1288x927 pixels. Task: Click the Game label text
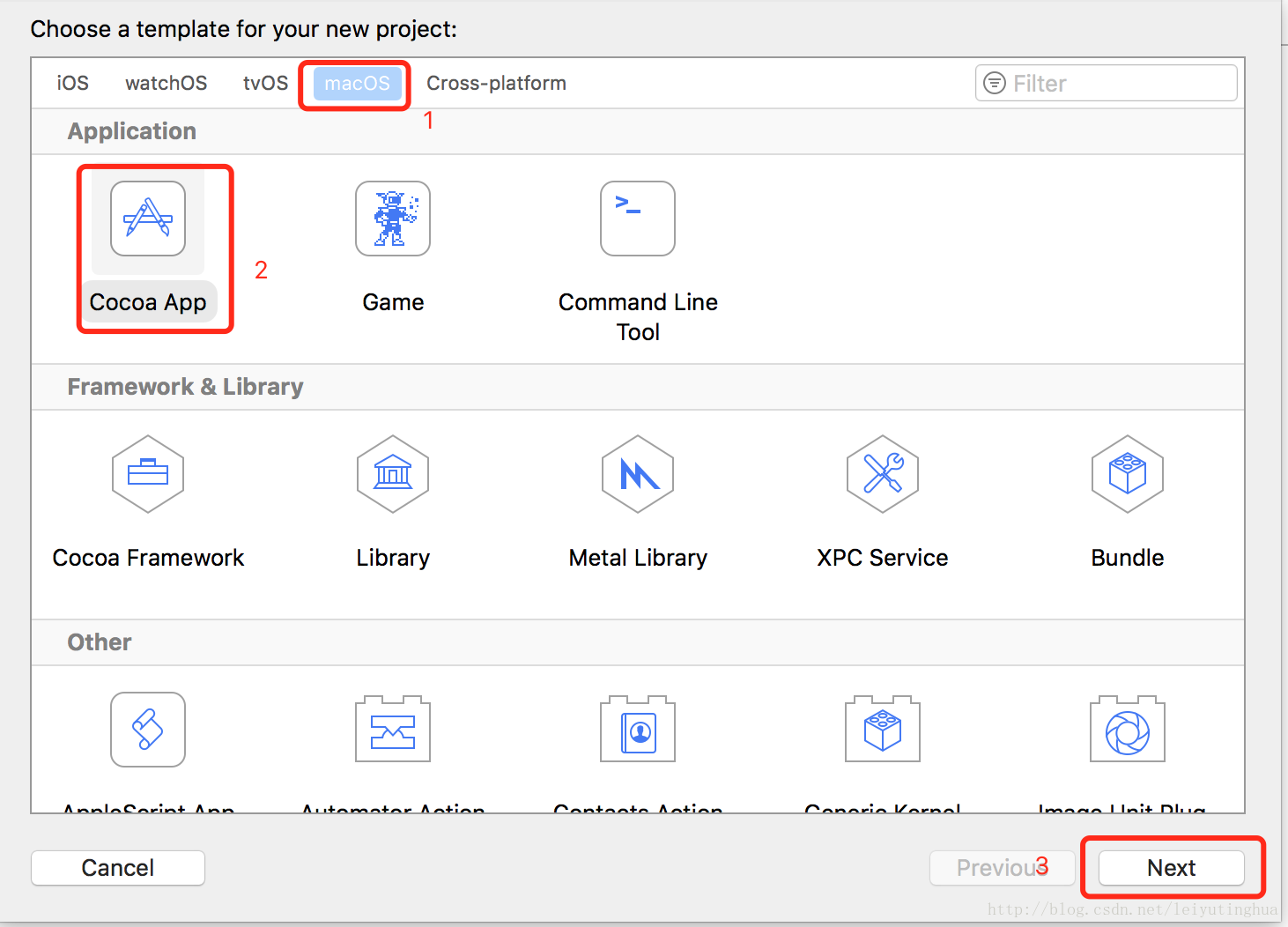pyautogui.click(x=393, y=302)
